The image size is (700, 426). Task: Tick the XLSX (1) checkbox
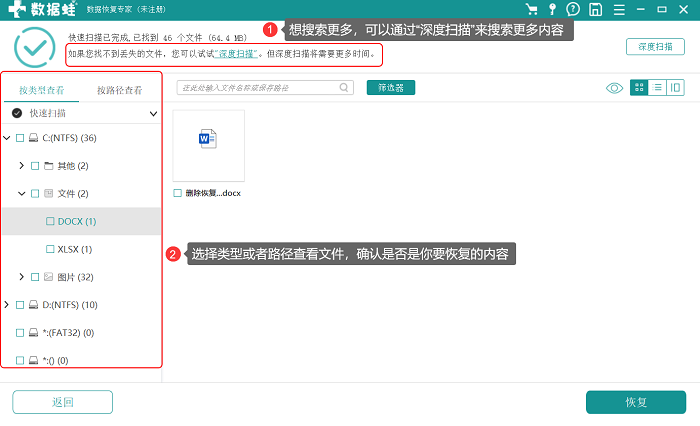50,249
